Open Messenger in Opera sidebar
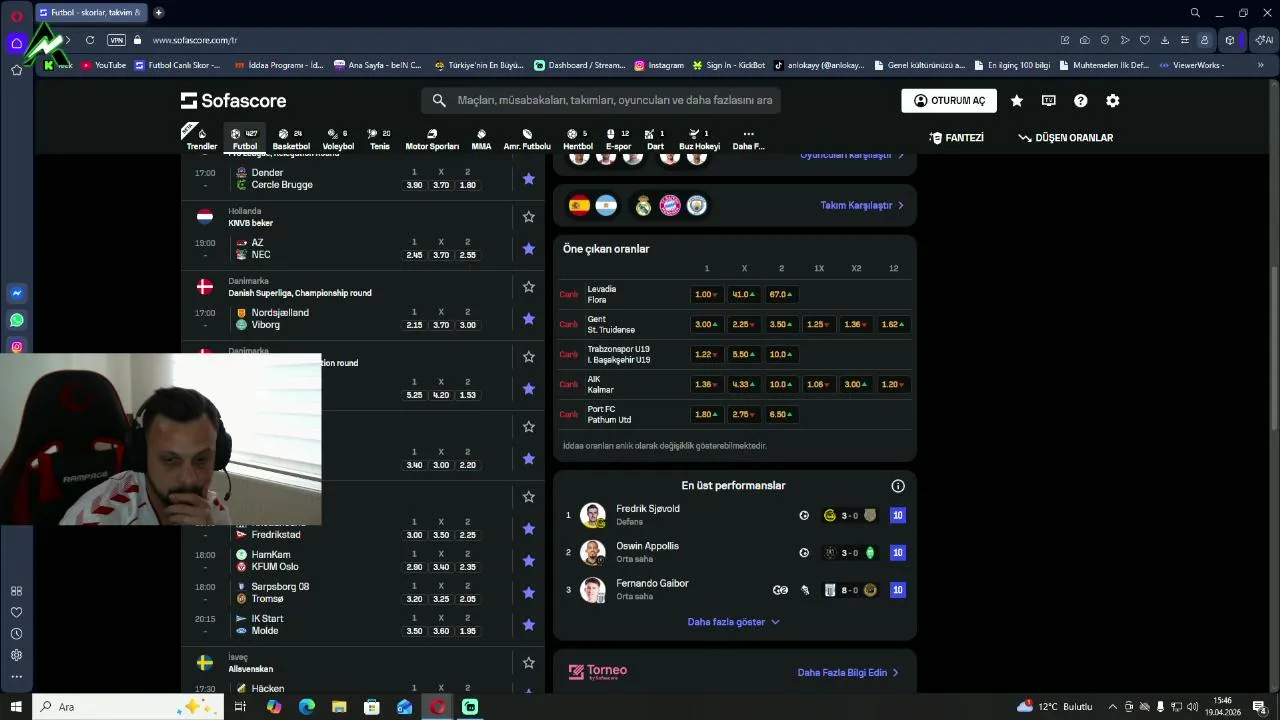This screenshot has width=1280, height=720. point(17,294)
